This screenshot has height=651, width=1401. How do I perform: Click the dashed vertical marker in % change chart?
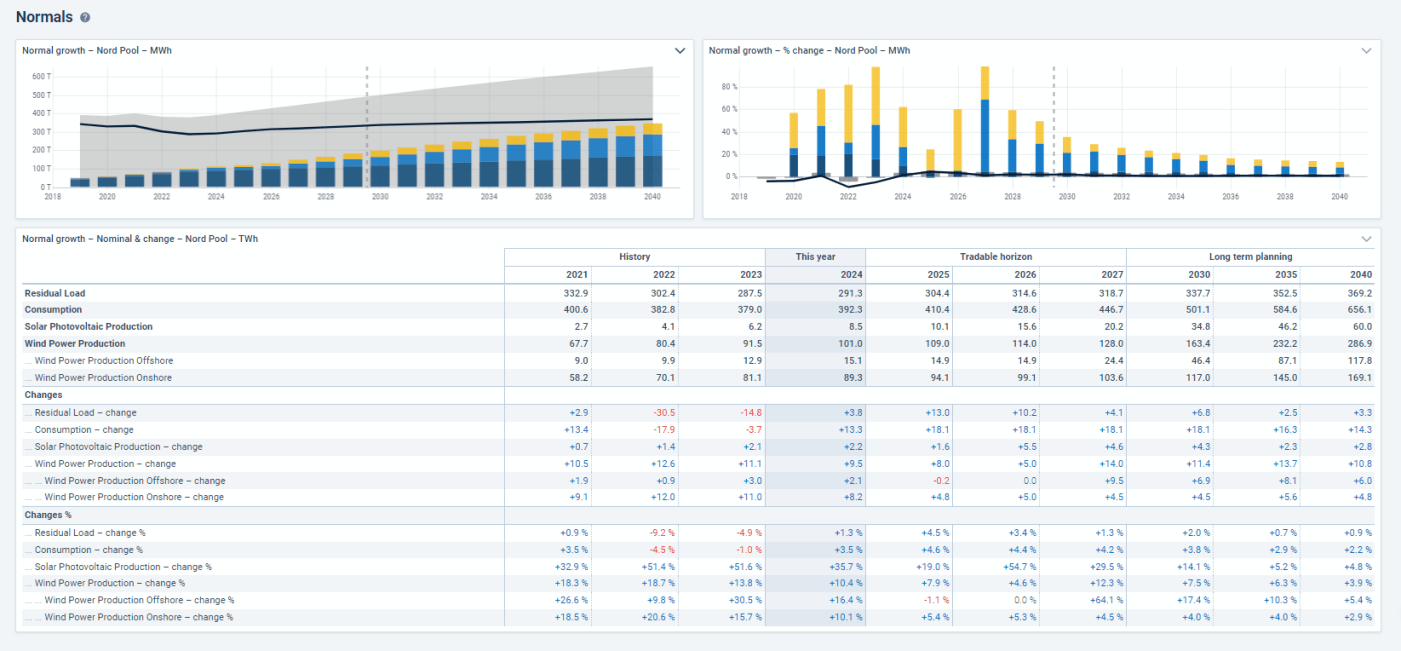pos(1054,127)
